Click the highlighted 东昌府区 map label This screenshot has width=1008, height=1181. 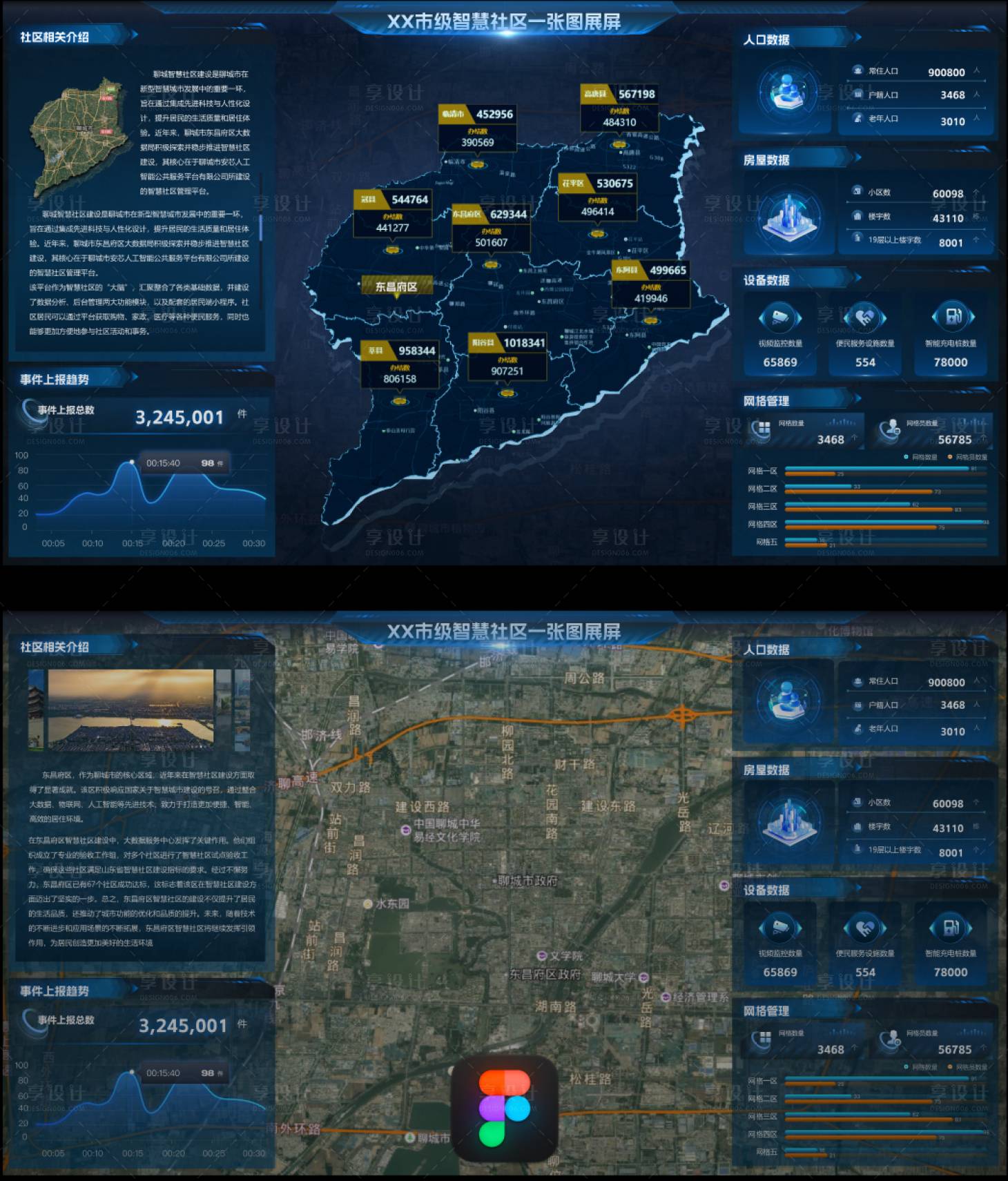(397, 286)
